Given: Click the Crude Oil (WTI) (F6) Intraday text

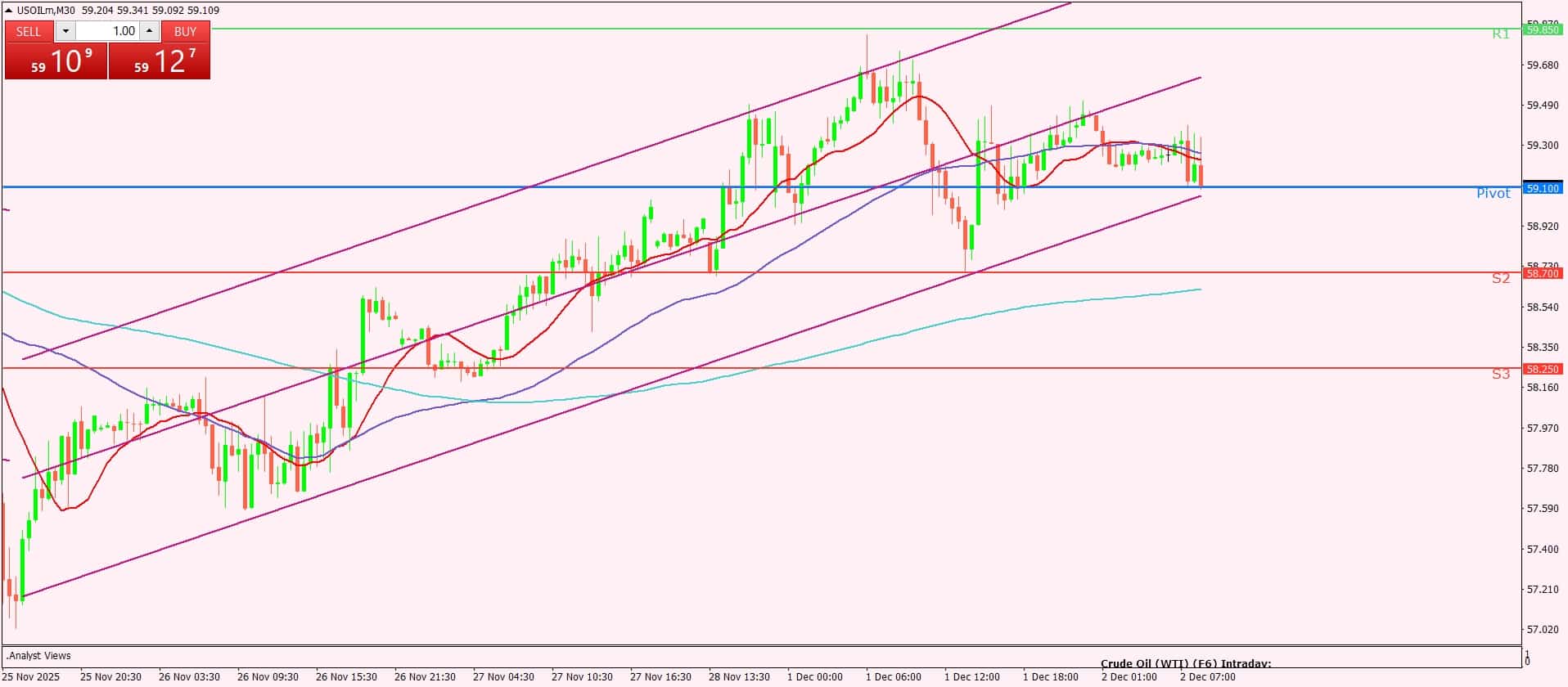Looking at the screenshot, I should click(1186, 664).
